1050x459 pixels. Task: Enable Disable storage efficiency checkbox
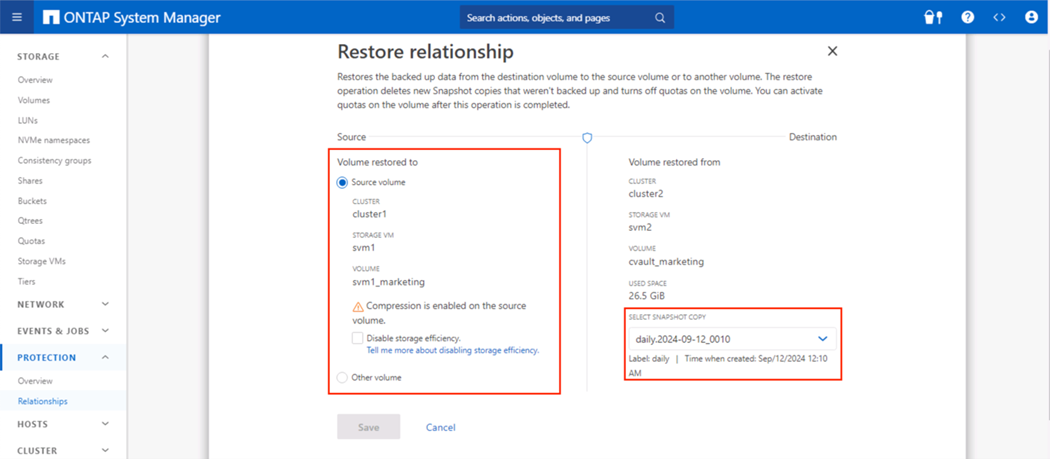click(357, 339)
